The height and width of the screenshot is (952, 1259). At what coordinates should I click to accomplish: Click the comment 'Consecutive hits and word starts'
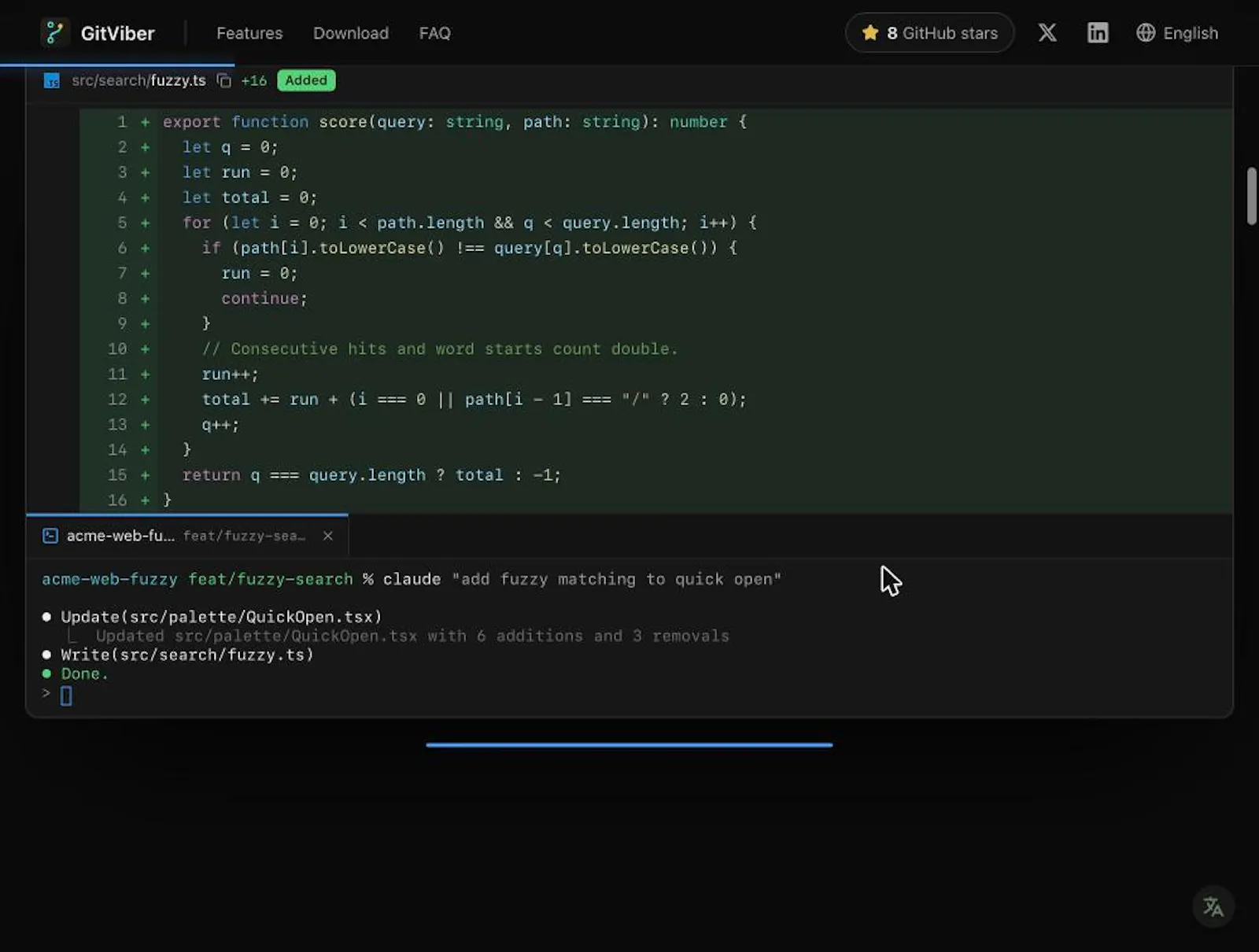tap(440, 349)
